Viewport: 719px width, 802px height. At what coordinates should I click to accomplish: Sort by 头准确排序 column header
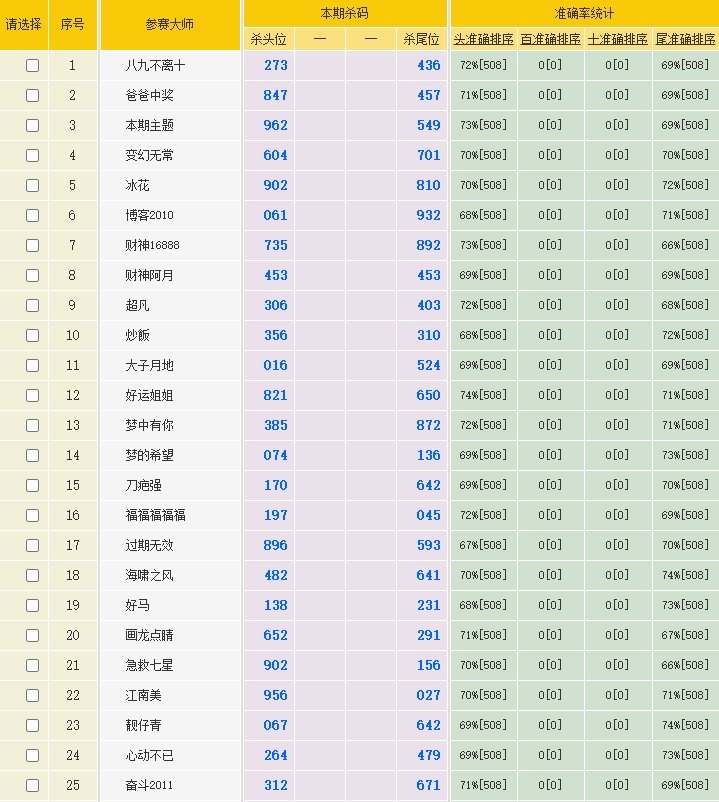click(x=484, y=40)
